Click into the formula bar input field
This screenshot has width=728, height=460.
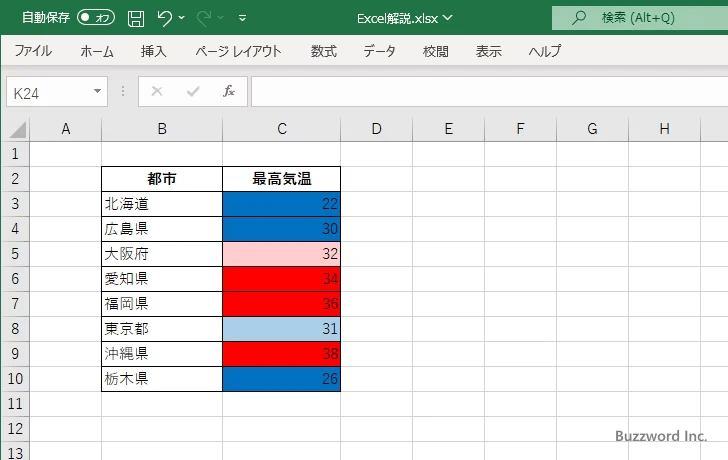coord(489,91)
